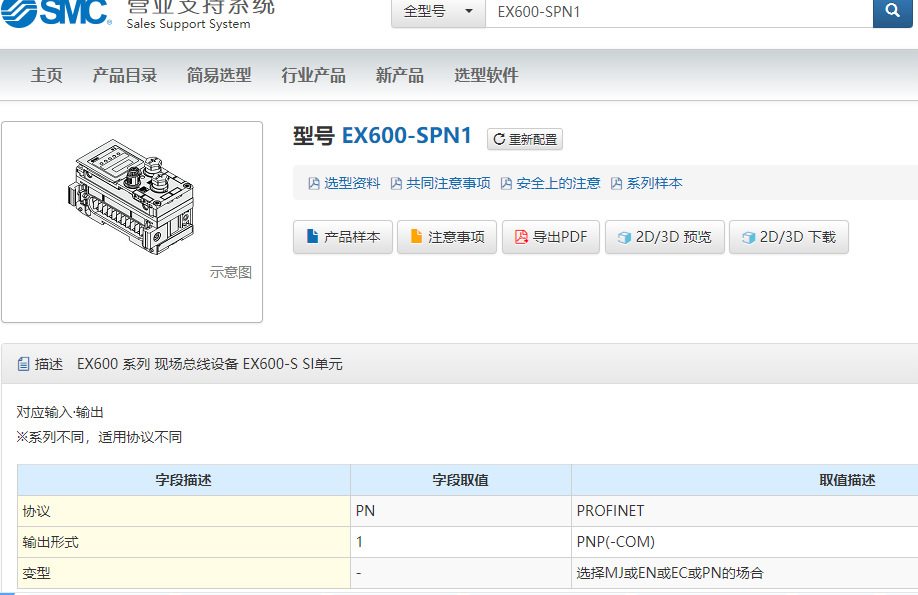
Task: Select the PROFINET description cell
Action: point(745,511)
